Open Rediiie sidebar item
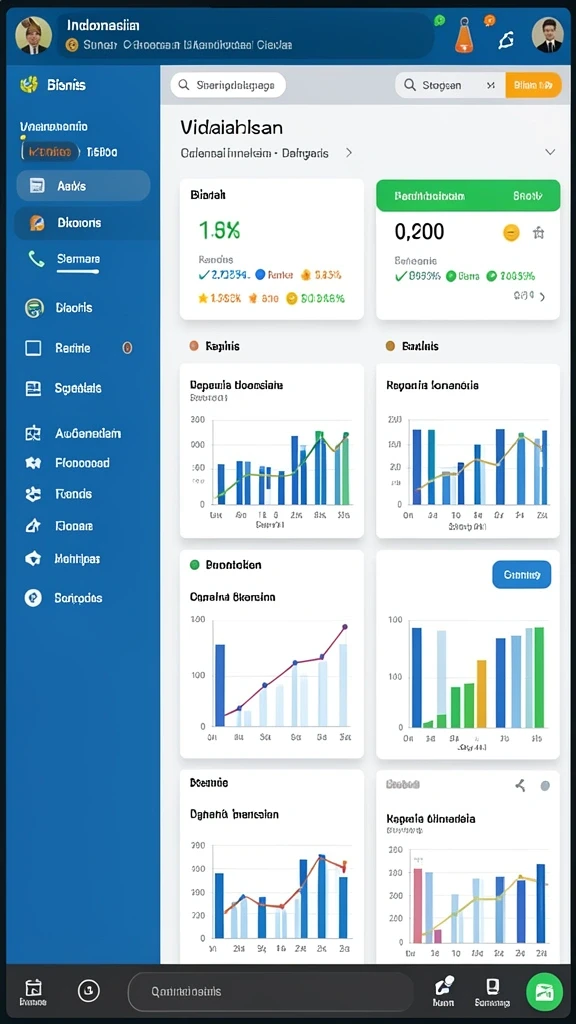Image resolution: width=576 pixels, height=1024 pixels. pos(73,348)
